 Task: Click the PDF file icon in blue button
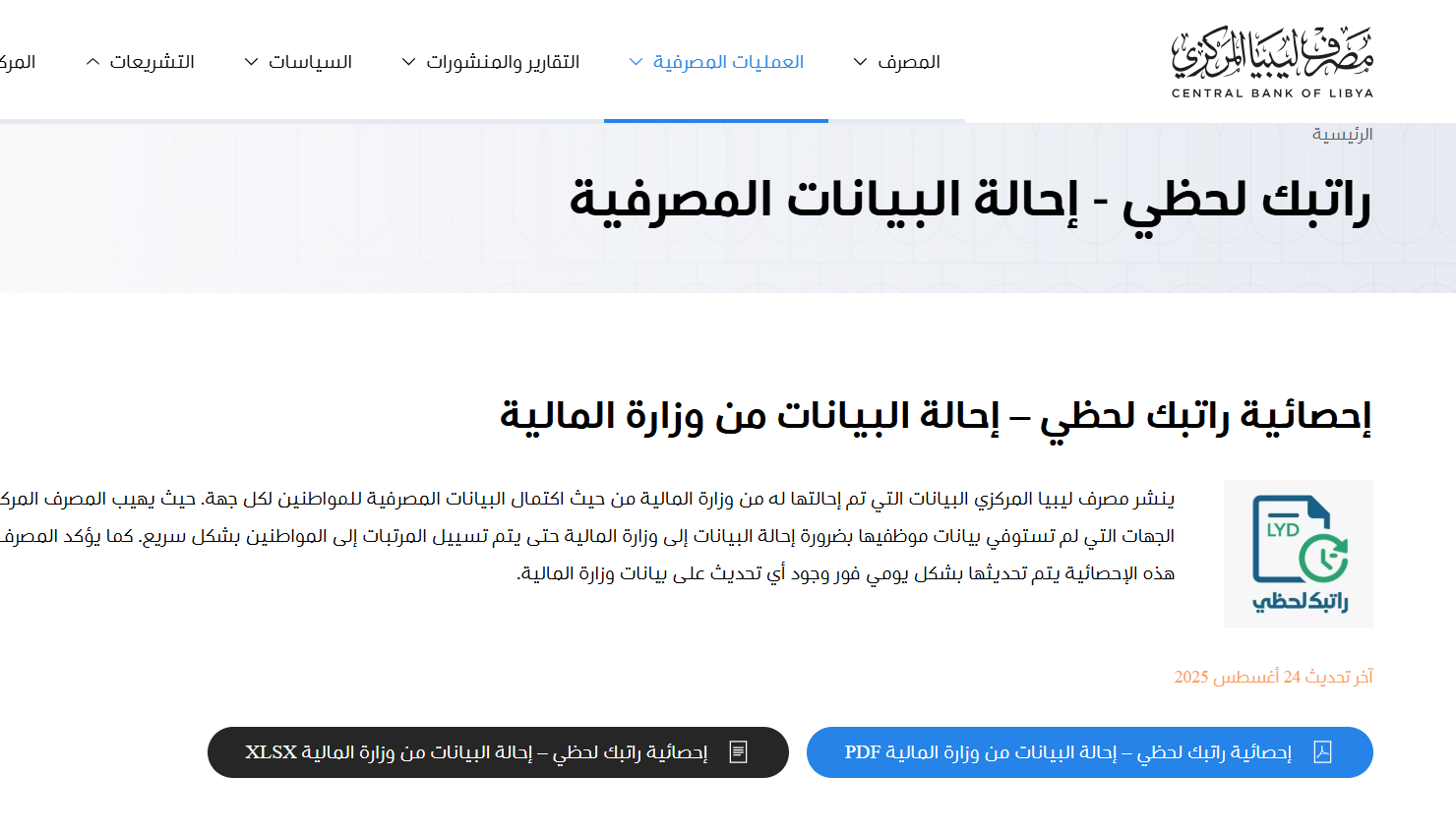point(1322,752)
